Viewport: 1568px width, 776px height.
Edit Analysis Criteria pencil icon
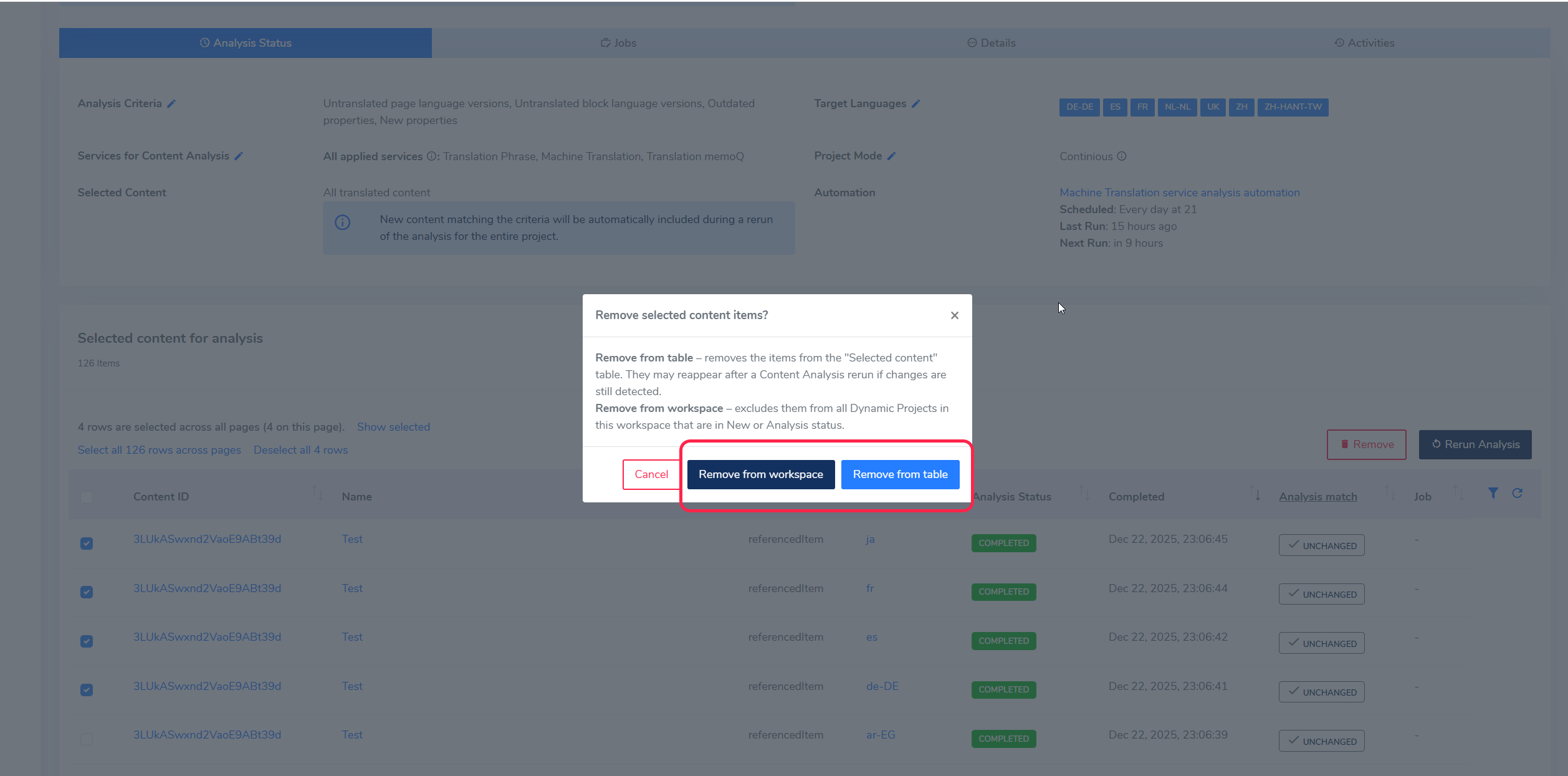pyautogui.click(x=171, y=104)
